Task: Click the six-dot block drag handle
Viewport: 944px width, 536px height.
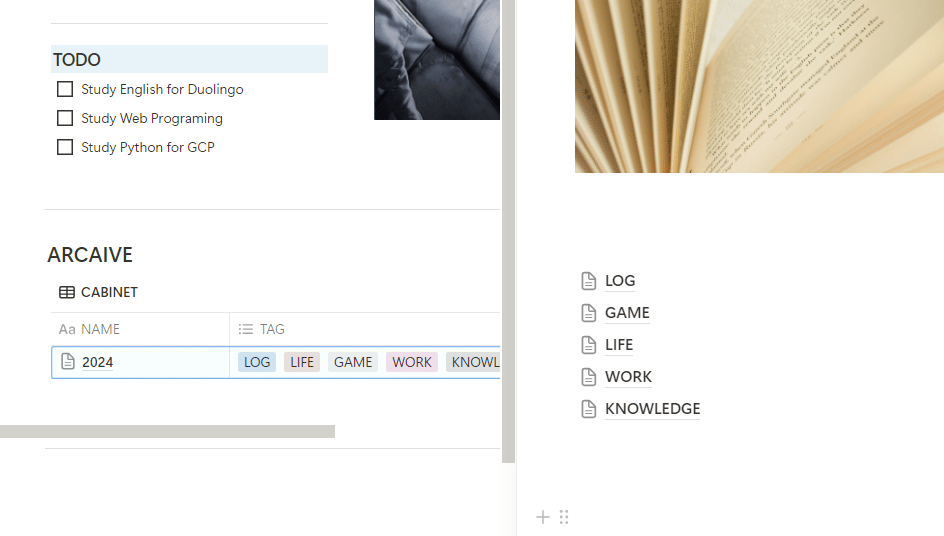Action: 564,517
